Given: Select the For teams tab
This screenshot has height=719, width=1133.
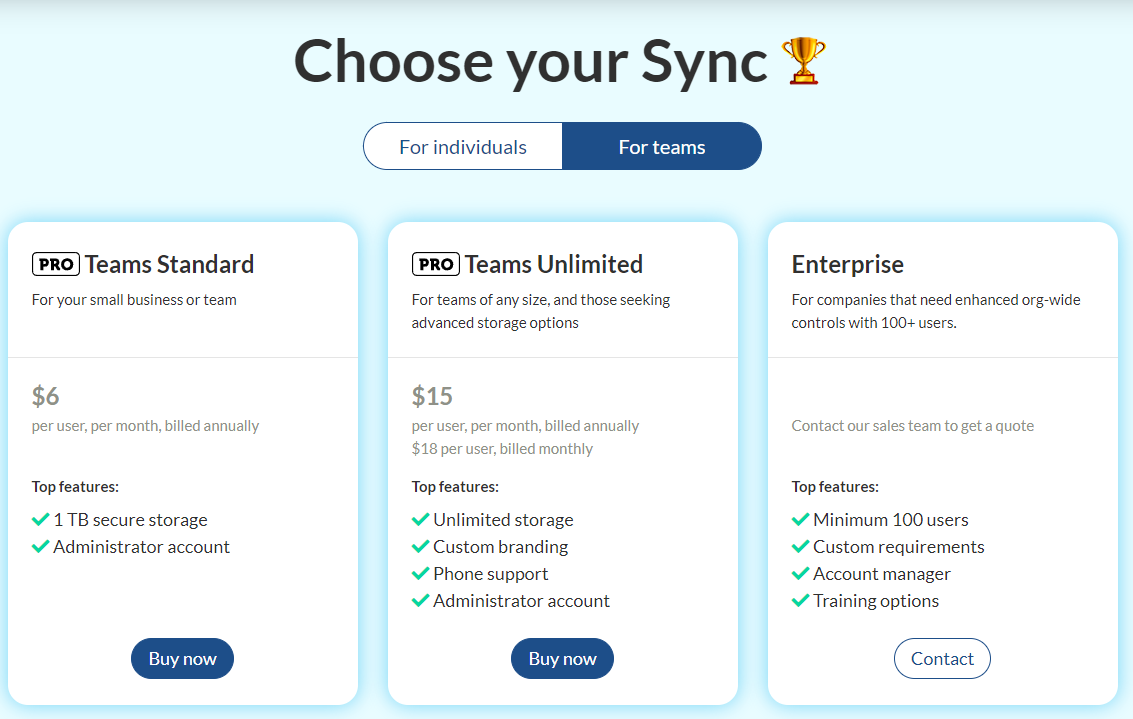Looking at the screenshot, I should click(662, 147).
